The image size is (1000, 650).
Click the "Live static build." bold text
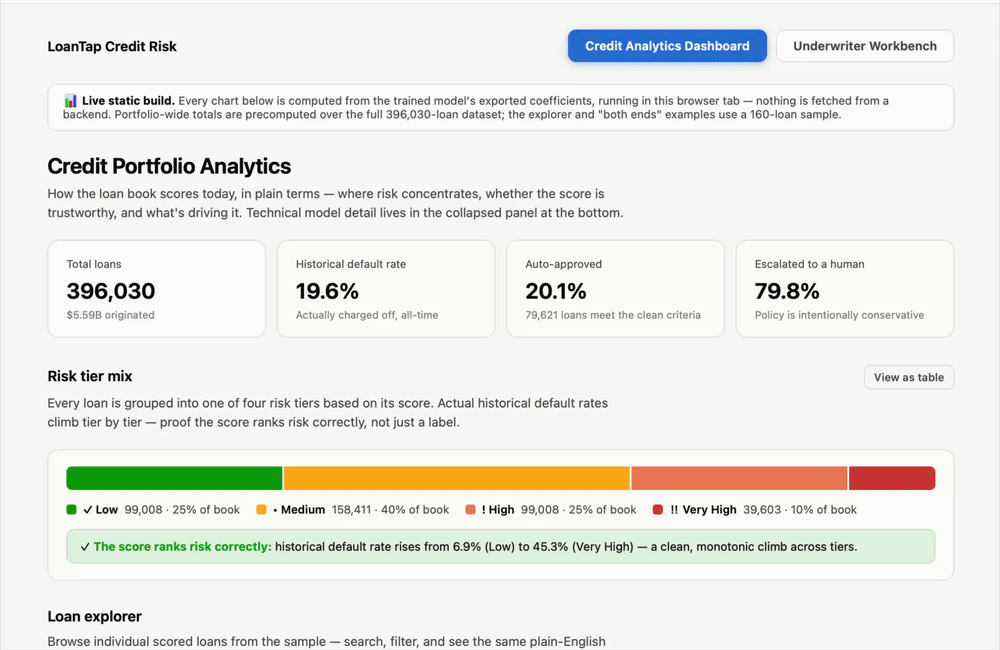point(128,101)
